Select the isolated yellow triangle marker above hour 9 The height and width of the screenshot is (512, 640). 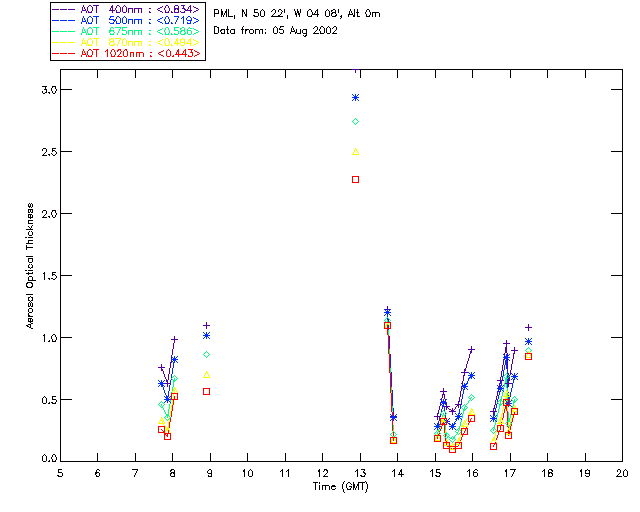tap(207, 375)
